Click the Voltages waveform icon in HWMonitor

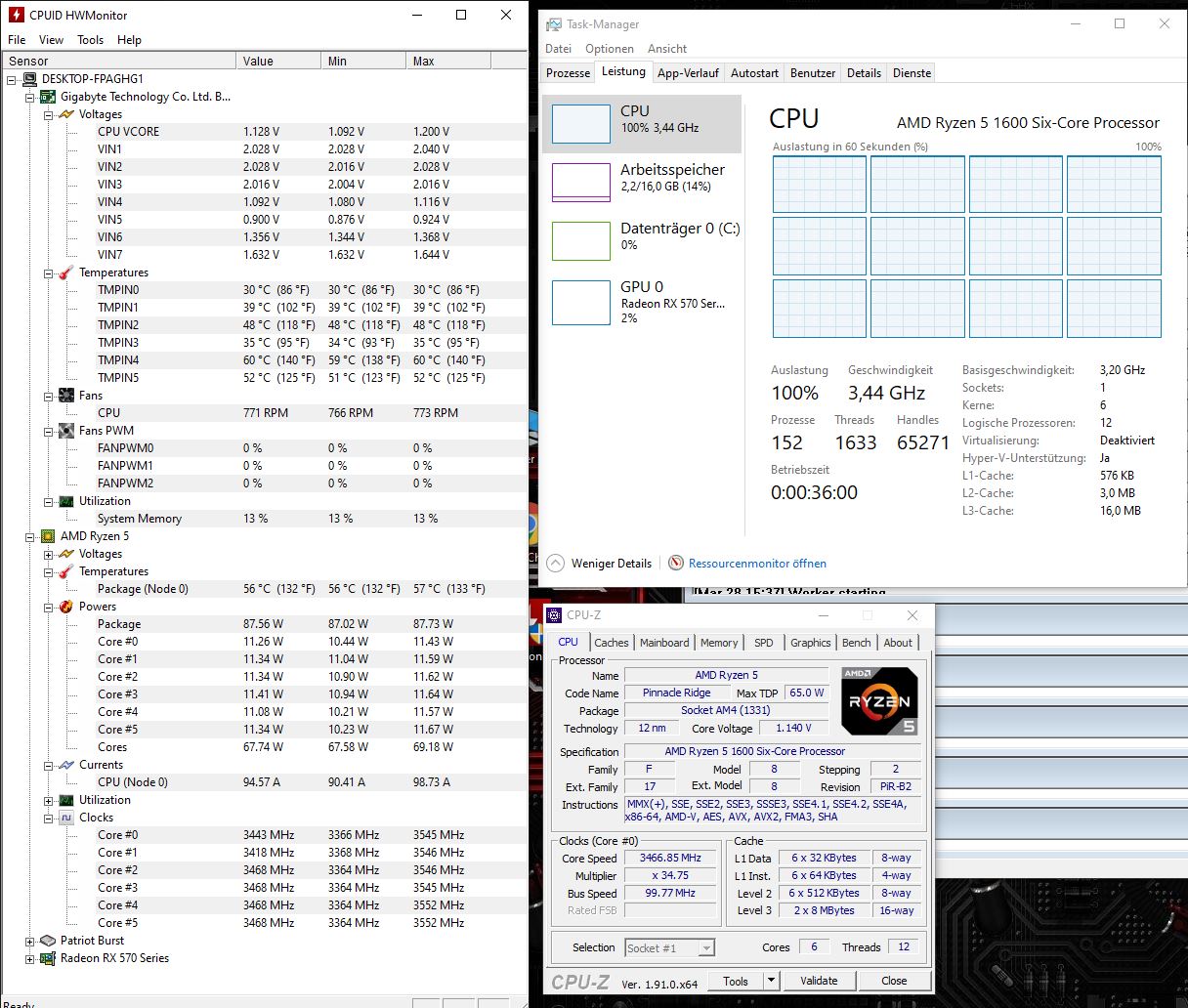pyautogui.click(x=65, y=114)
